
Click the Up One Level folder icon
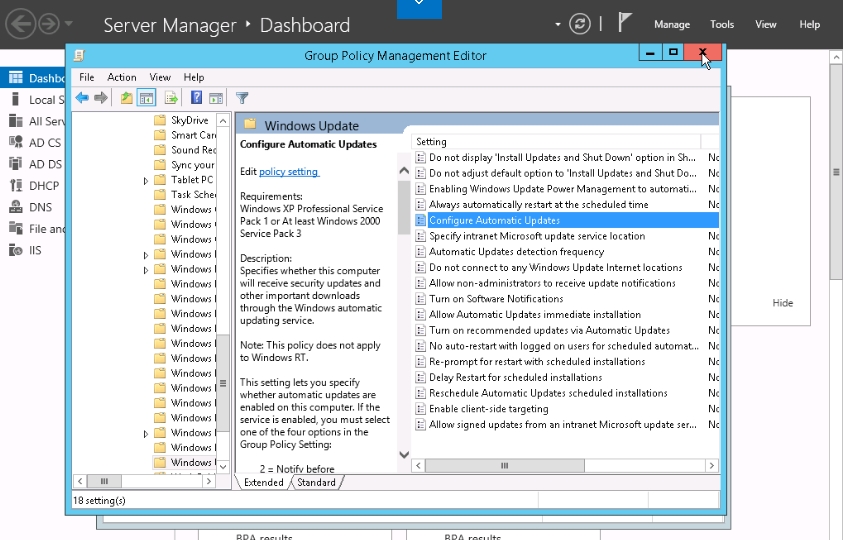click(126, 98)
